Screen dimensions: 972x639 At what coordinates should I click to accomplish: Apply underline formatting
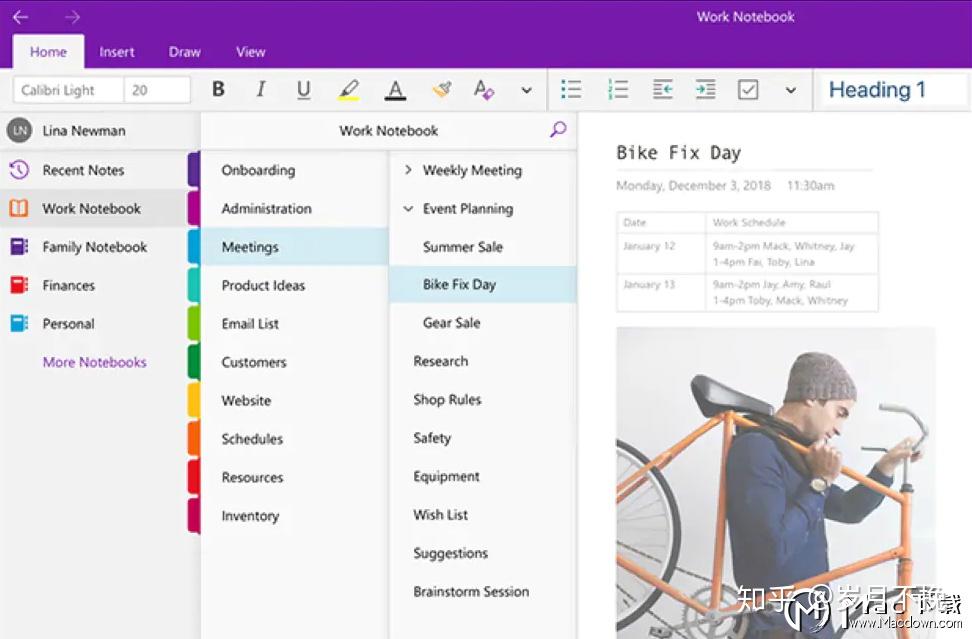tap(303, 89)
